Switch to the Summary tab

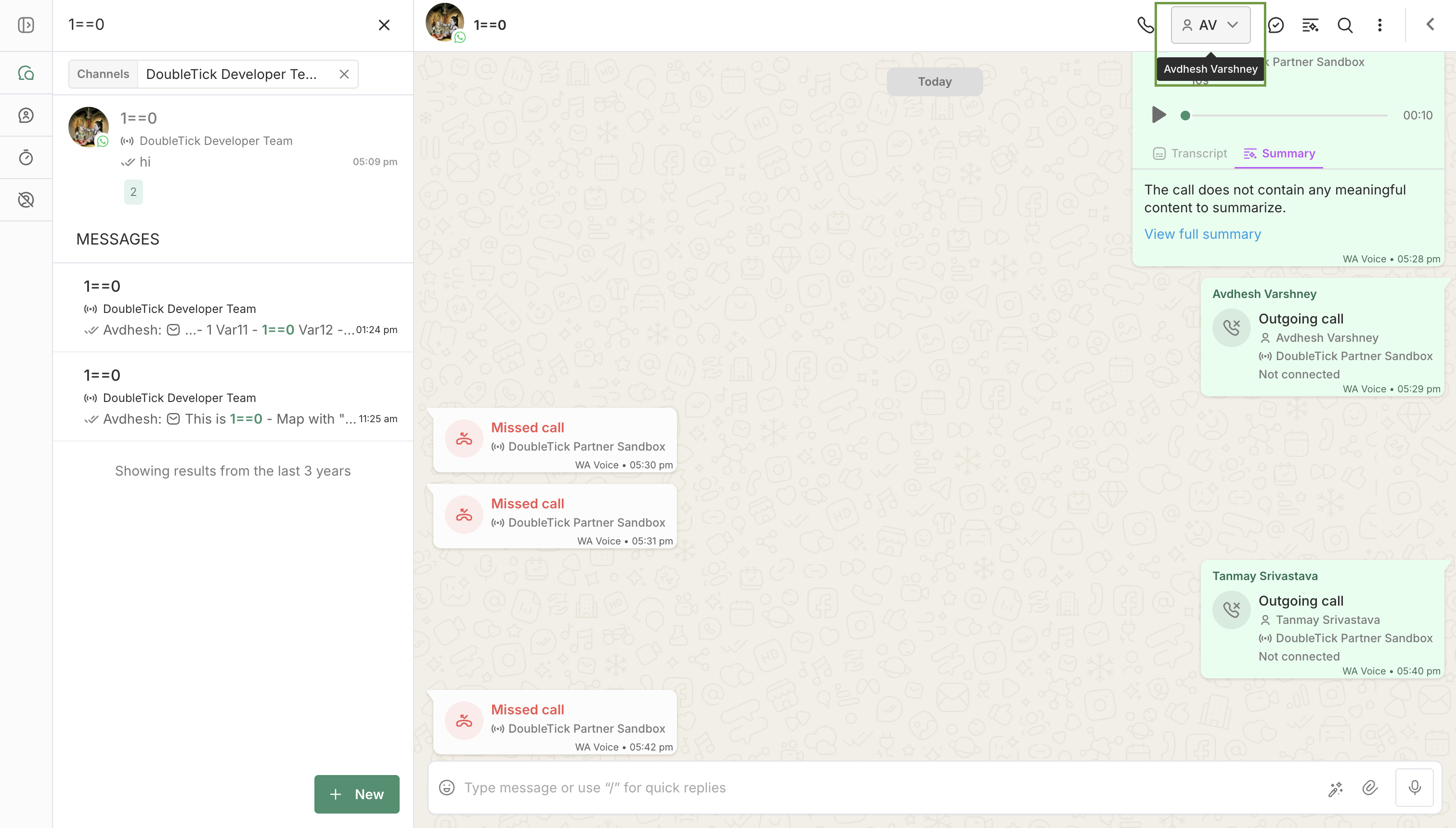click(1279, 154)
